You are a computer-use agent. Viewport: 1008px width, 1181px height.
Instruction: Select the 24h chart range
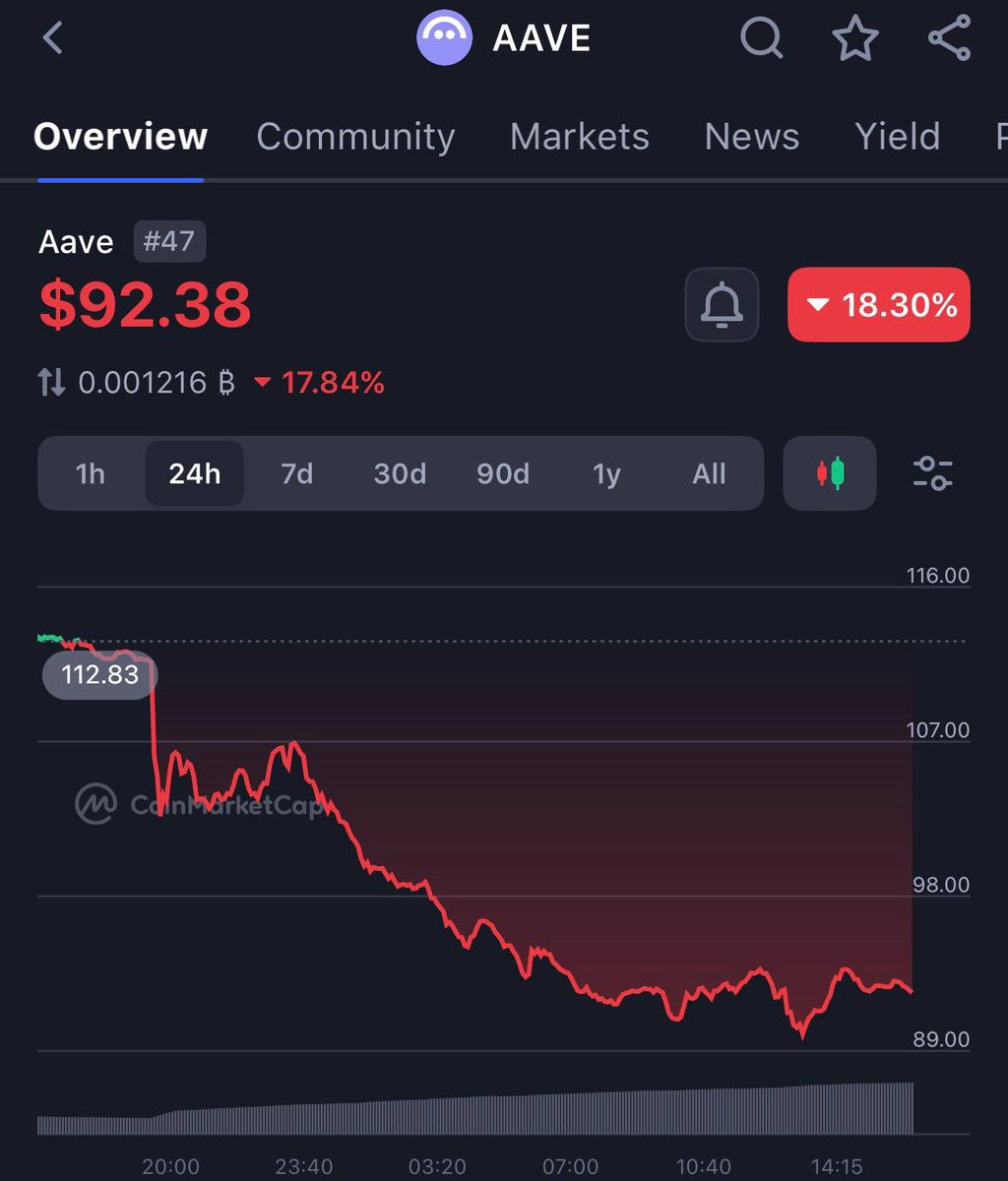(x=194, y=474)
